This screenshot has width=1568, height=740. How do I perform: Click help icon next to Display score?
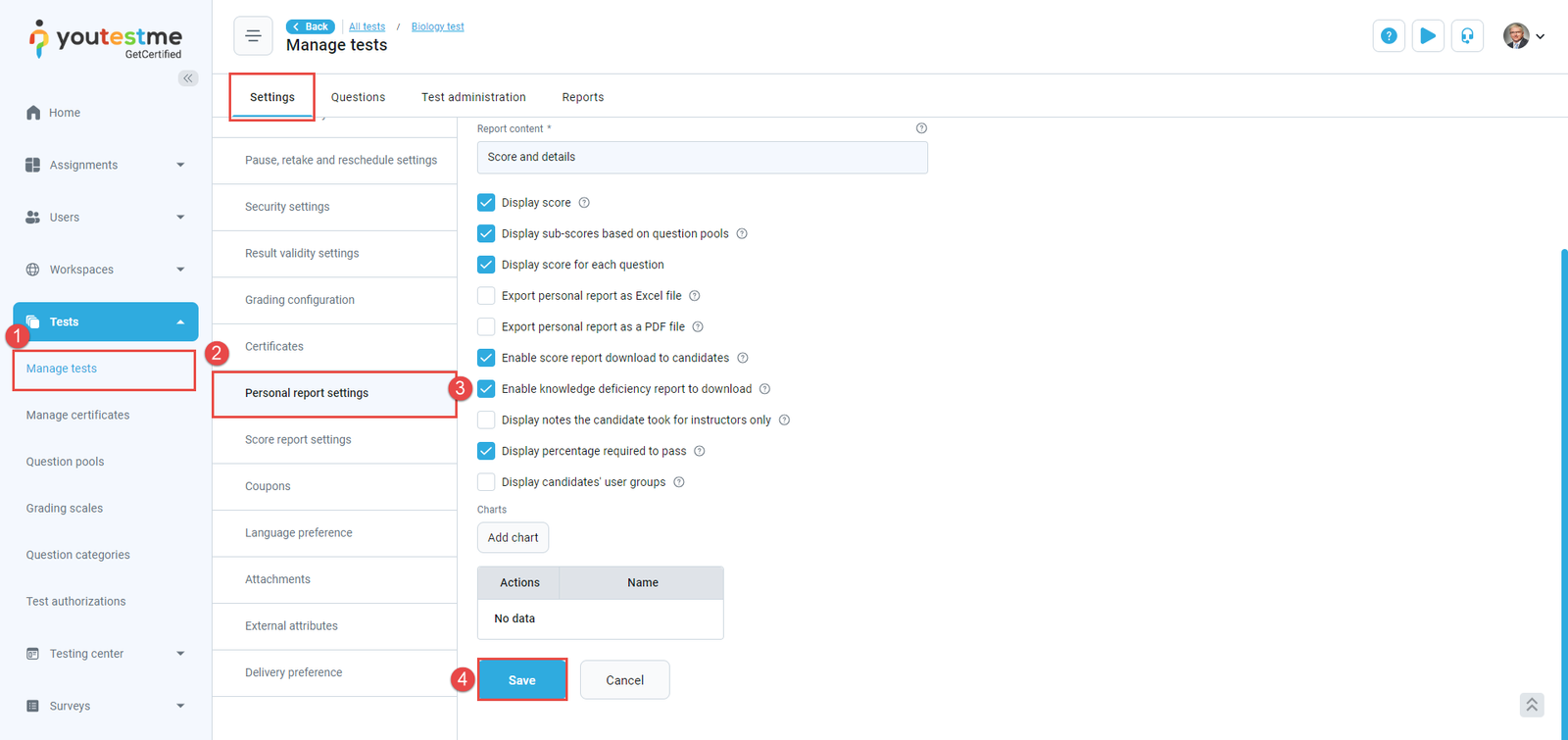(x=584, y=203)
